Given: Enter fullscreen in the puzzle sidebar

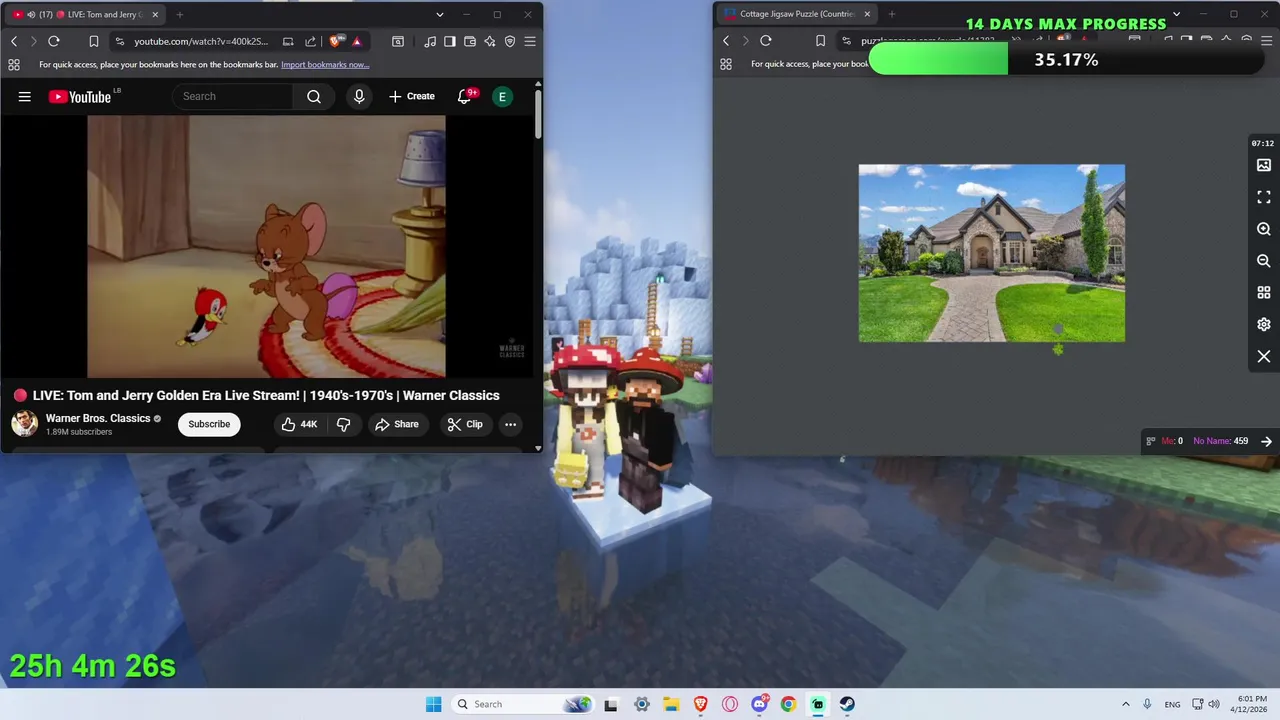Looking at the screenshot, I should pos(1264,197).
